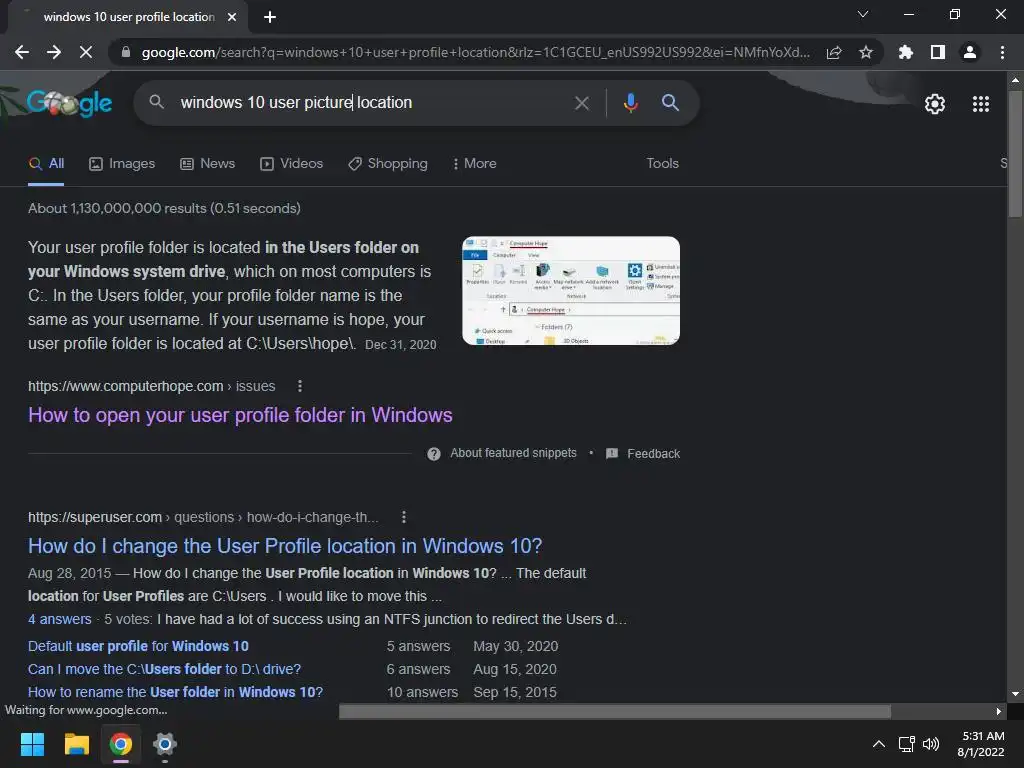This screenshot has height=768, width=1024.
Task: Click the horizontal scrollbar thumb
Action: [615, 711]
